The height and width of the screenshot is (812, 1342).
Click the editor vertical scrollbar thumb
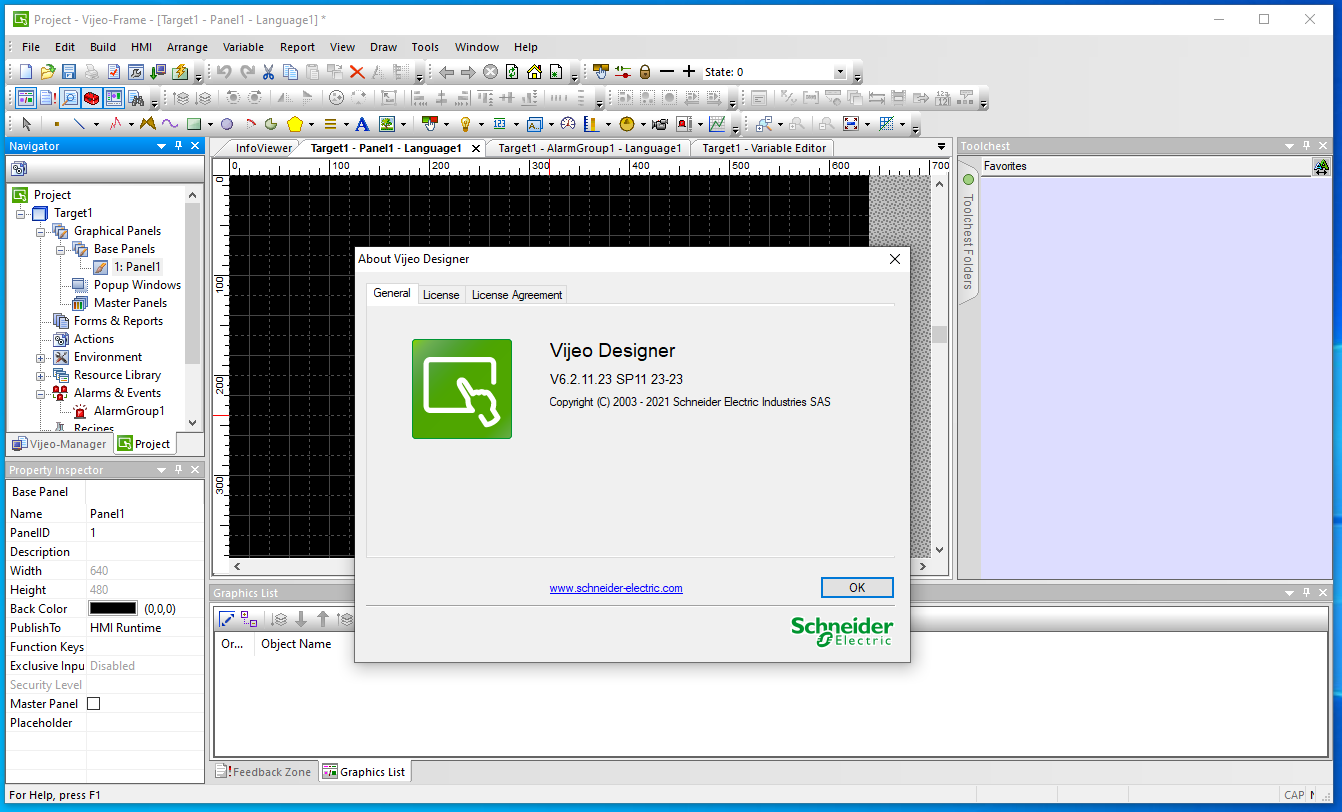(x=939, y=334)
